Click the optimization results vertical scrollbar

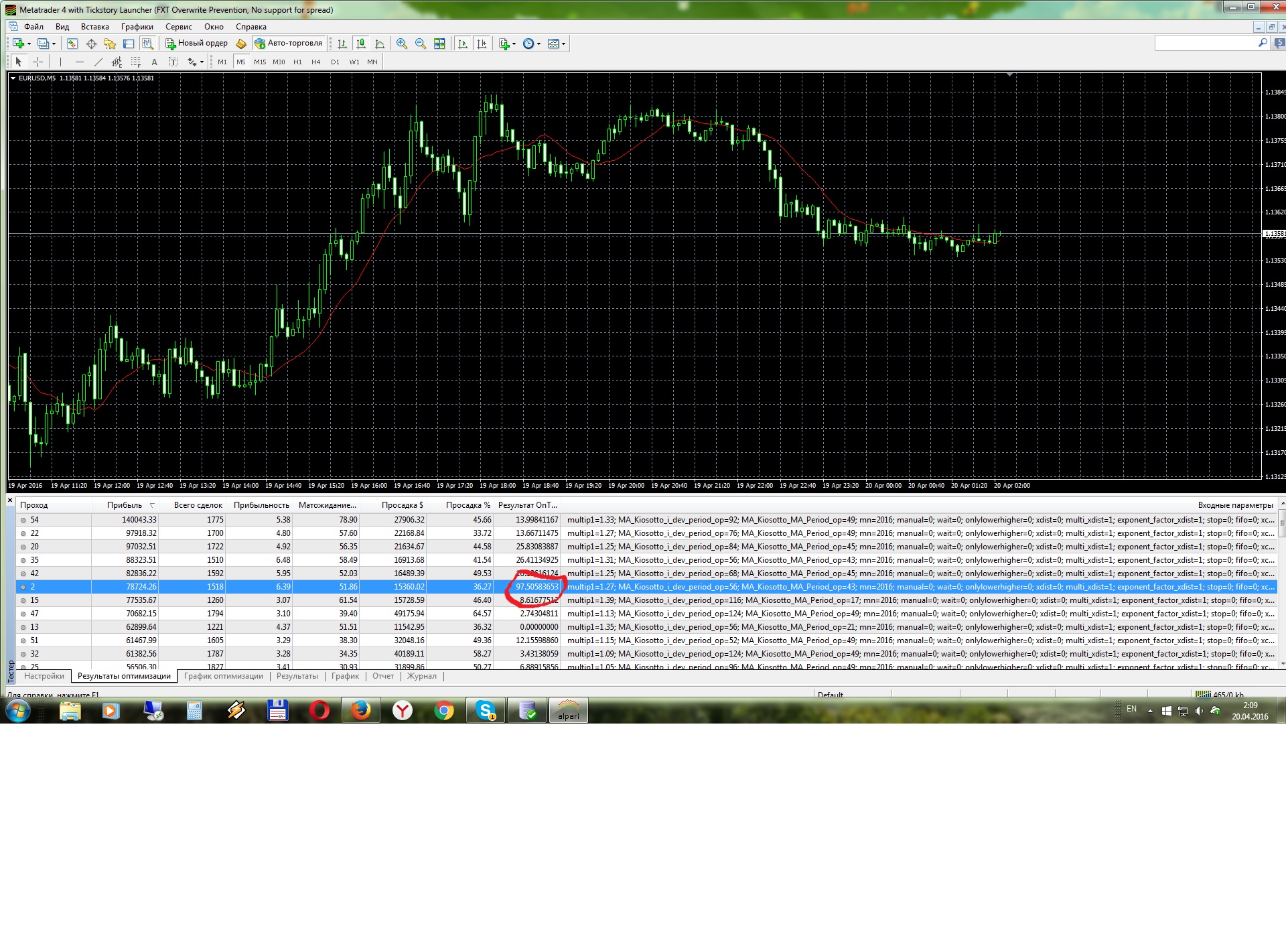(1282, 584)
